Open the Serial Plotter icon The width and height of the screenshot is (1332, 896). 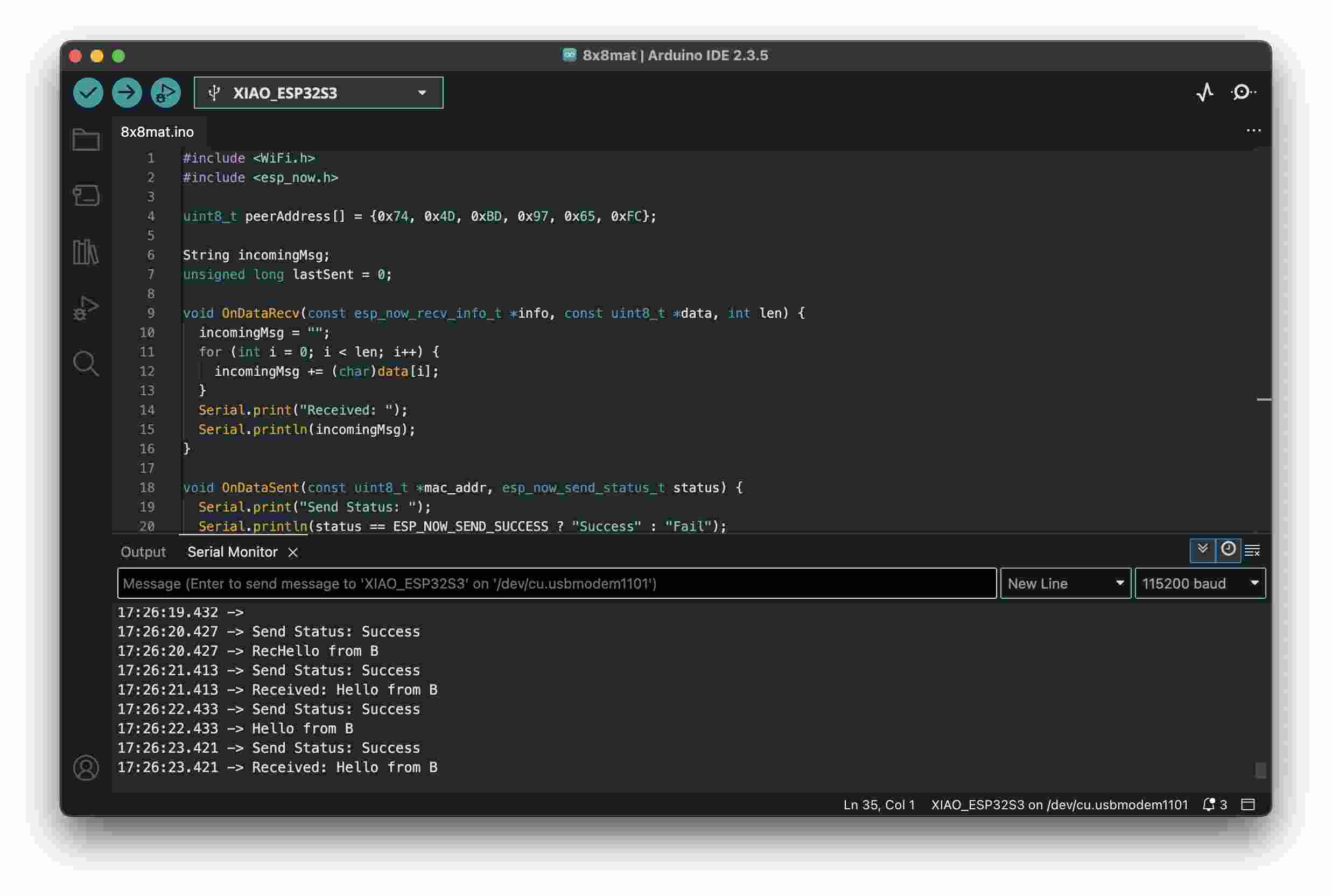click(1205, 93)
